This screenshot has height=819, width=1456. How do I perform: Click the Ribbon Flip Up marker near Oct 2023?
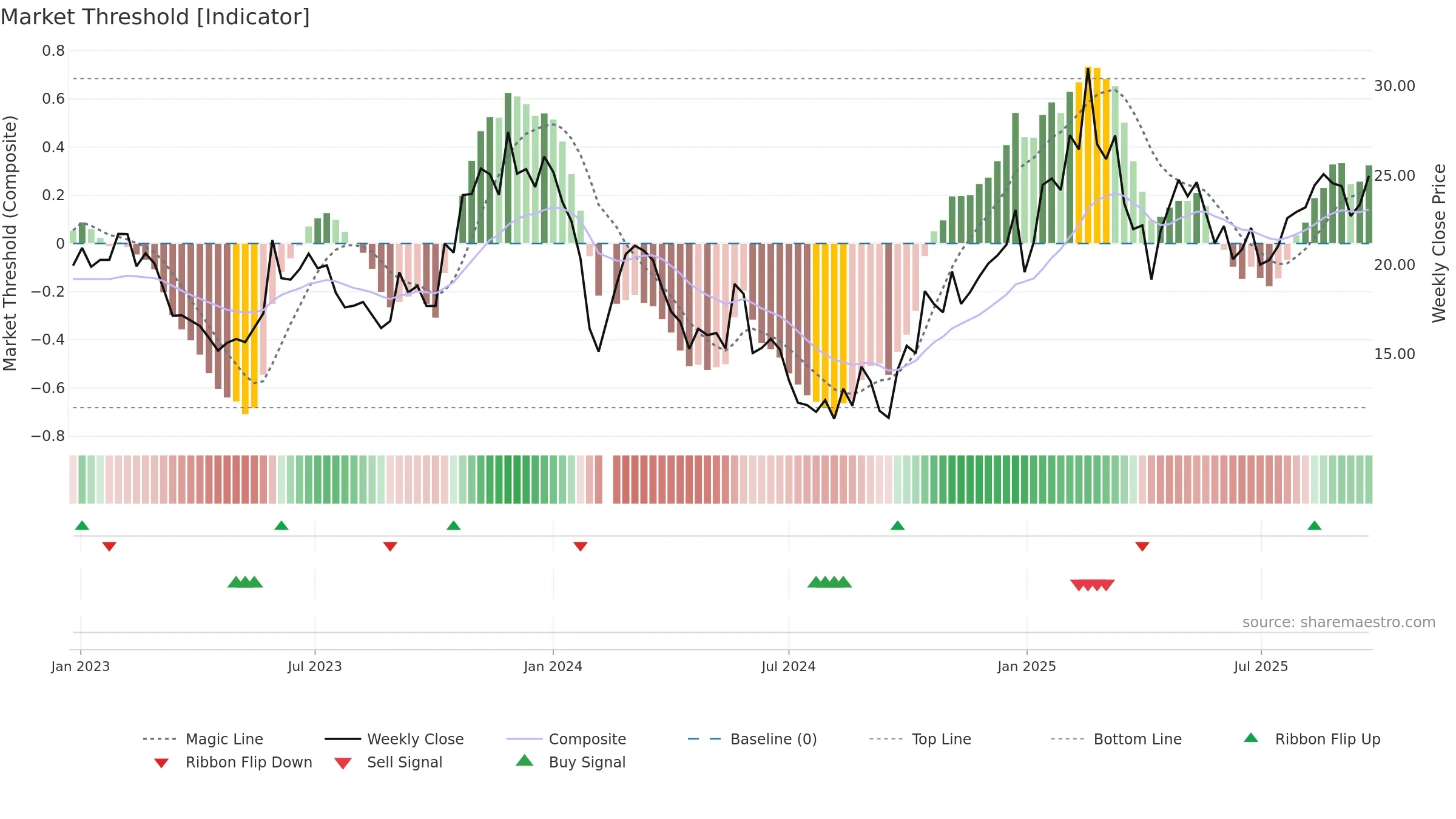click(x=454, y=525)
